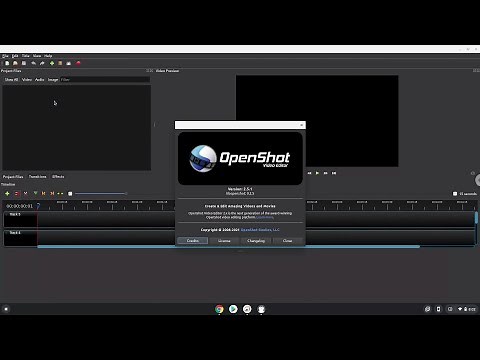This screenshot has width=480, height=360.
Task: Click the horizontal timeline scrollbar
Action: (229, 247)
